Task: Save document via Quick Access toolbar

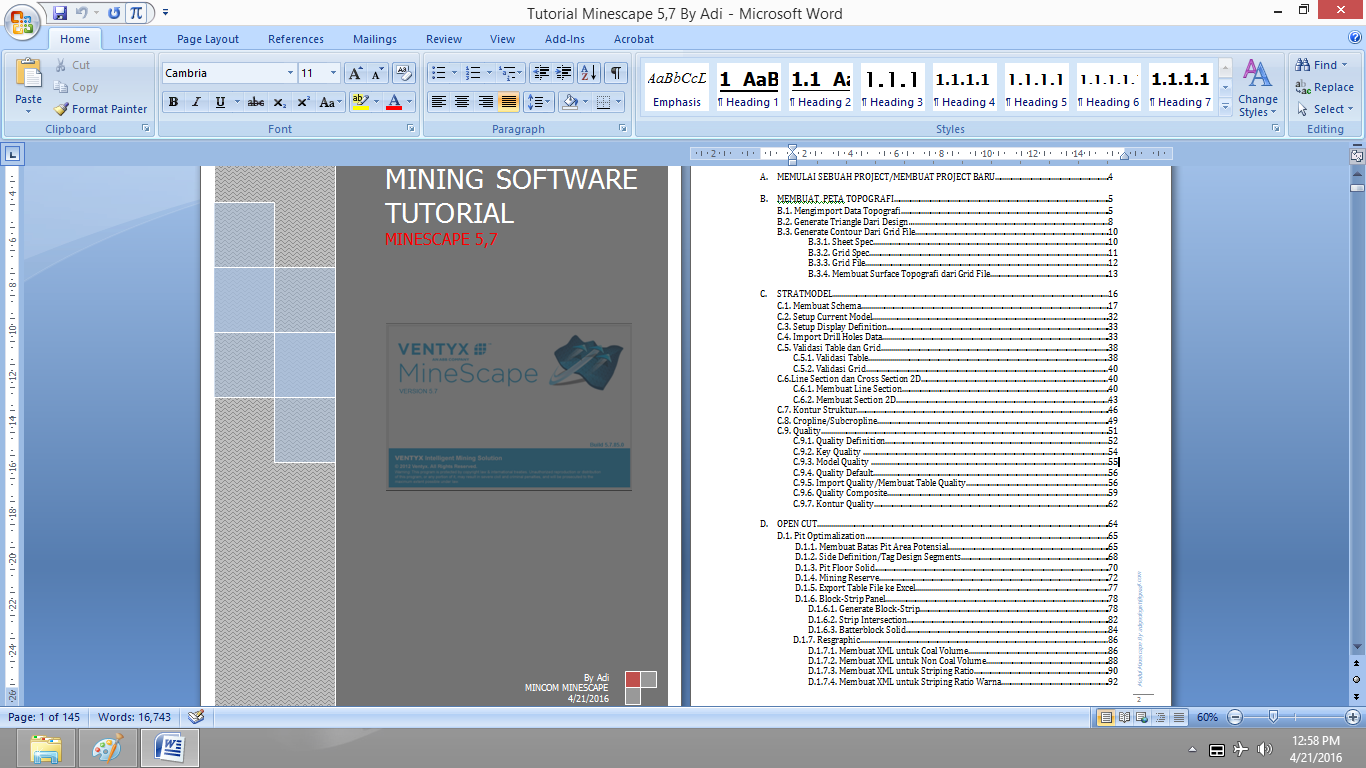Action: (60, 14)
